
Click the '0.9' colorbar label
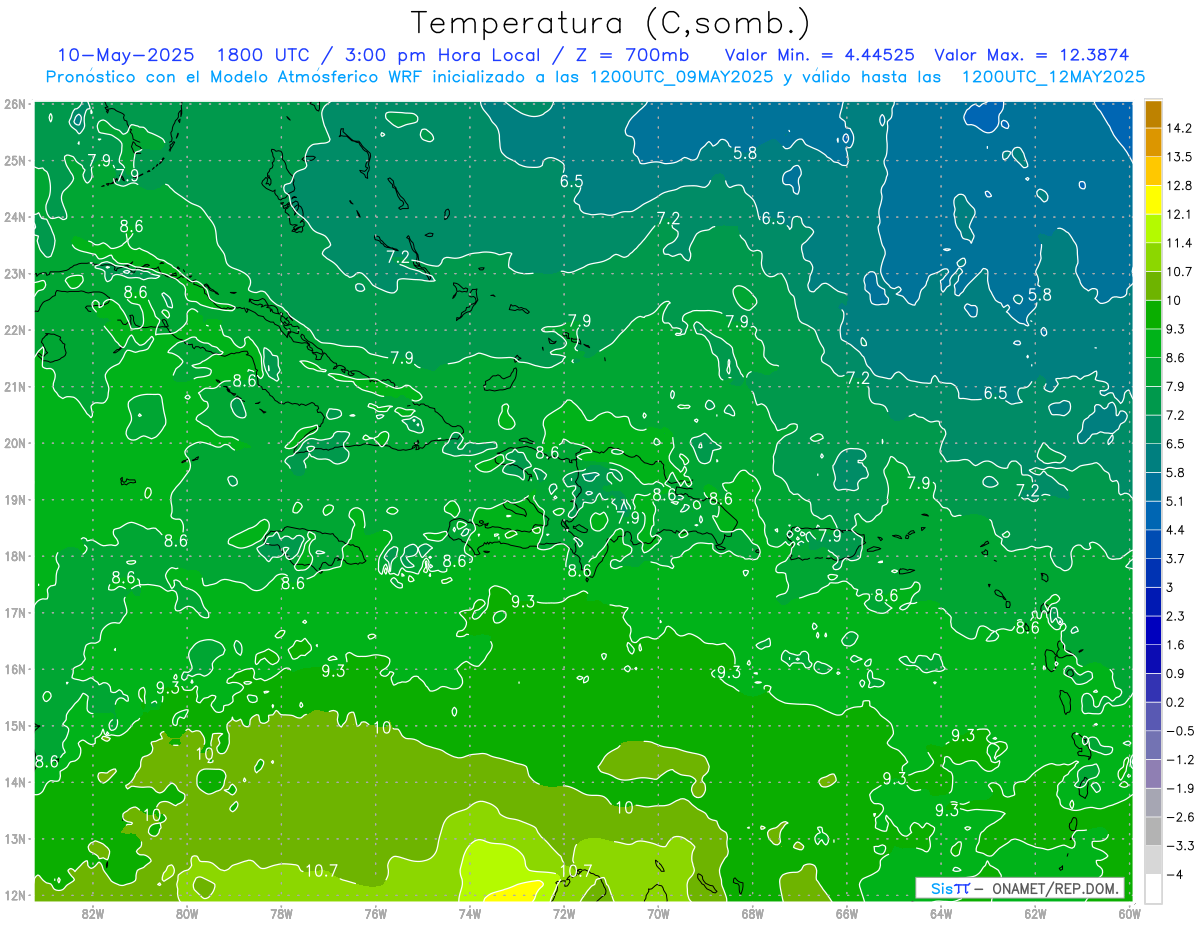(x=1175, y=673)
